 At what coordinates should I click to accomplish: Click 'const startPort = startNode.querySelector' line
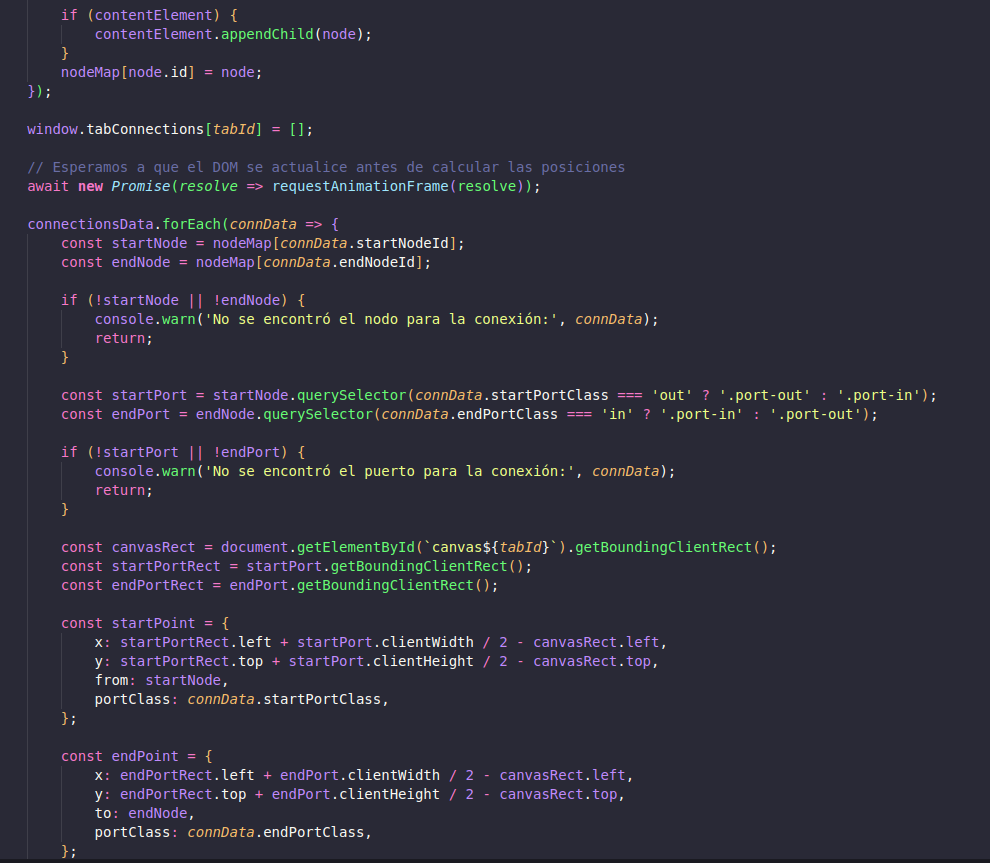(x=499, y=395)
